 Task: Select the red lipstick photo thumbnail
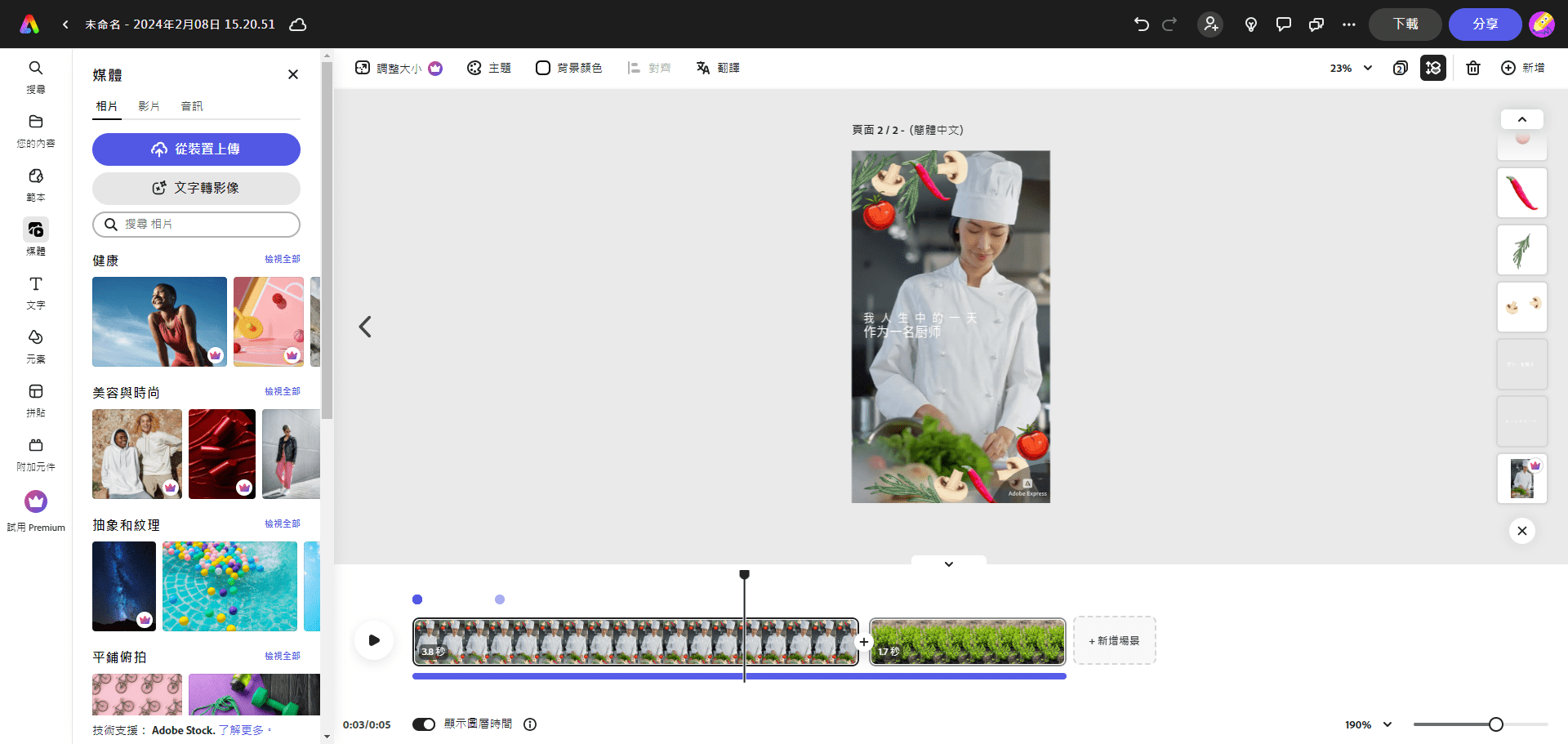coord(222,454)
